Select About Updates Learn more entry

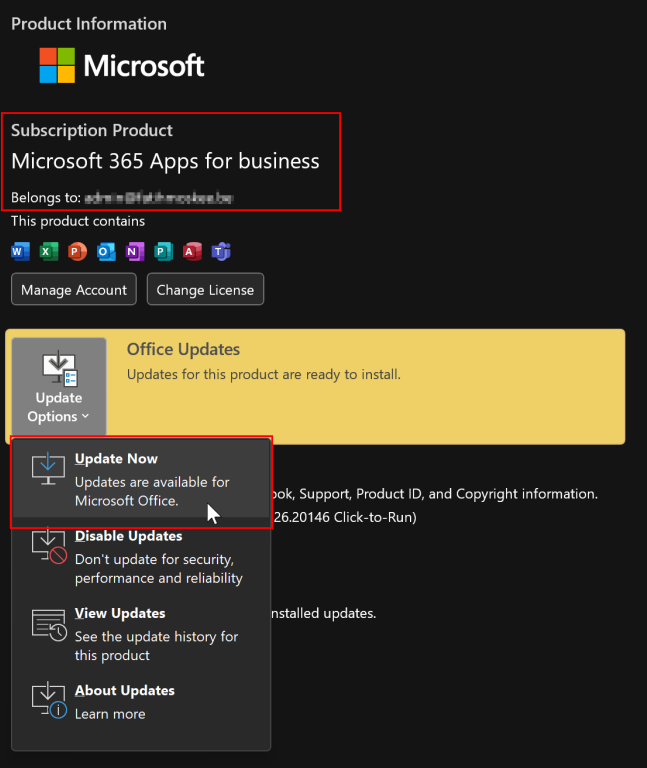point(141,701)
